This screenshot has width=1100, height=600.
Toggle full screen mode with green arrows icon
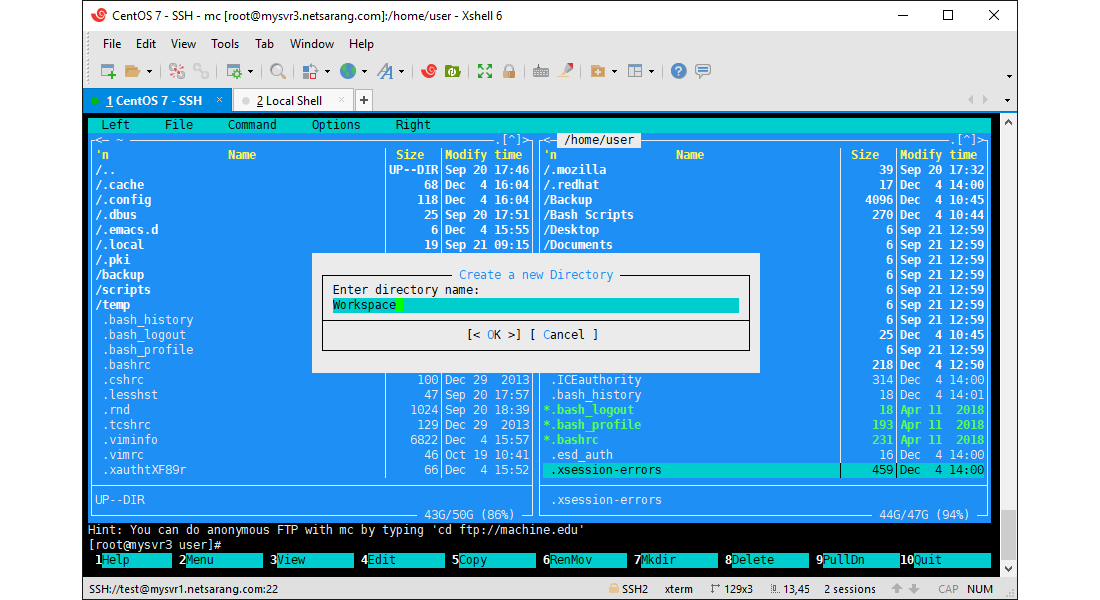485,71
